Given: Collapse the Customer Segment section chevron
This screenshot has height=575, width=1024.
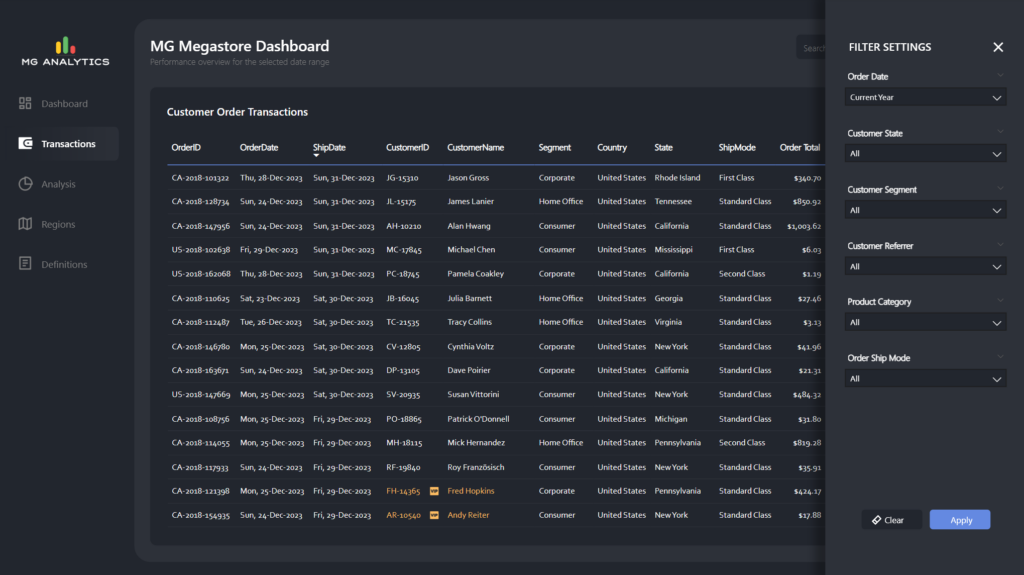Looking at the screenshot, I should click(1000, 188).
